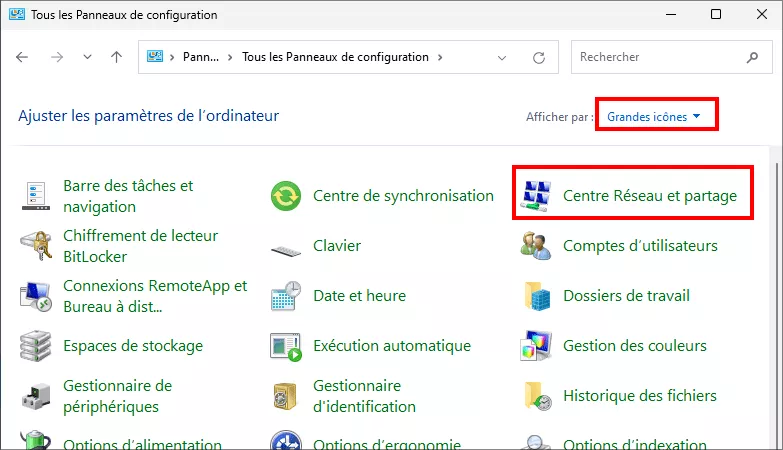This screenshot has width=783, height=450.
Task: Open the Centre Réseau et partage icon
Action: [536, 196]
